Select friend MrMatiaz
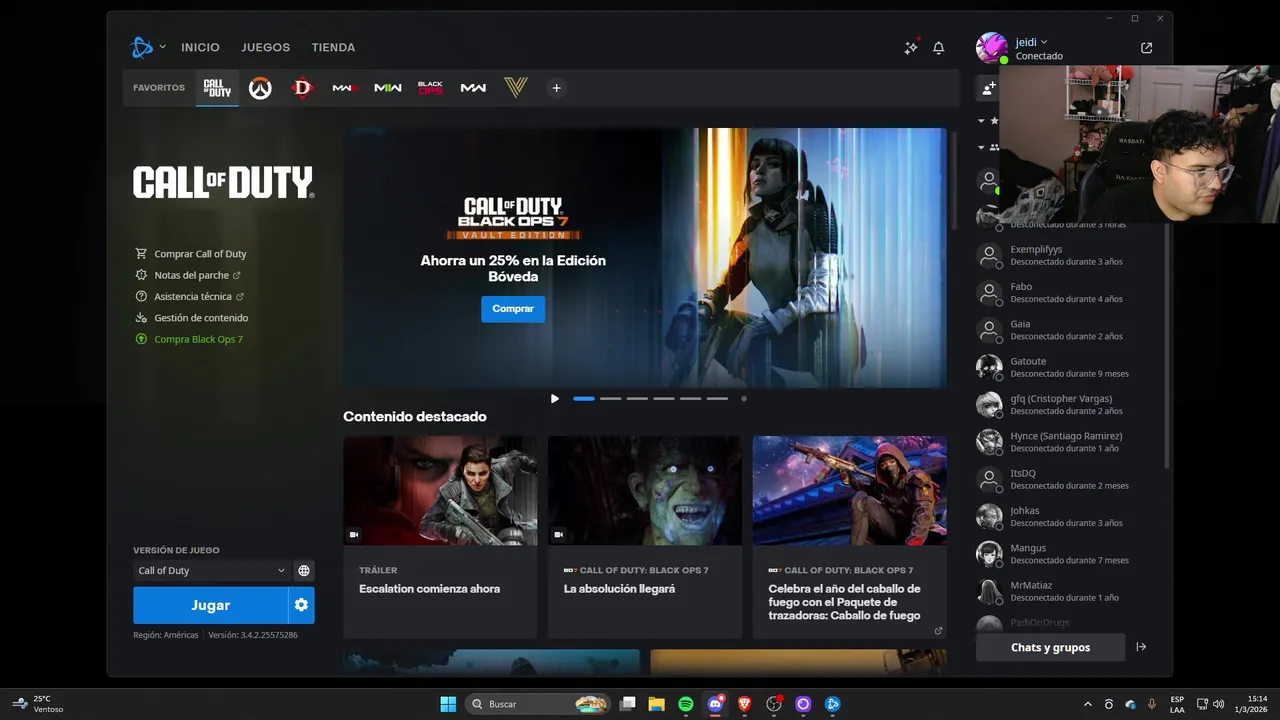 [x=1070, y=591]
